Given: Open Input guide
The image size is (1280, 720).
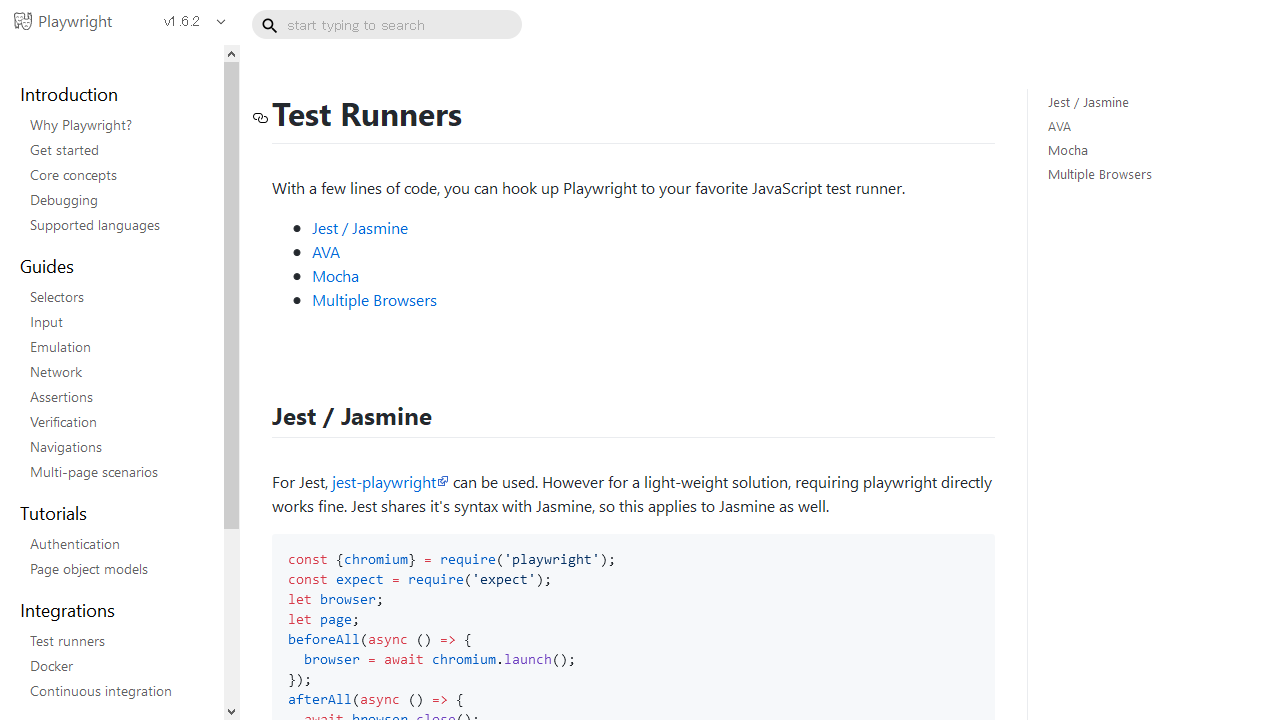Looking at the screenshot, I should (46, 322).
